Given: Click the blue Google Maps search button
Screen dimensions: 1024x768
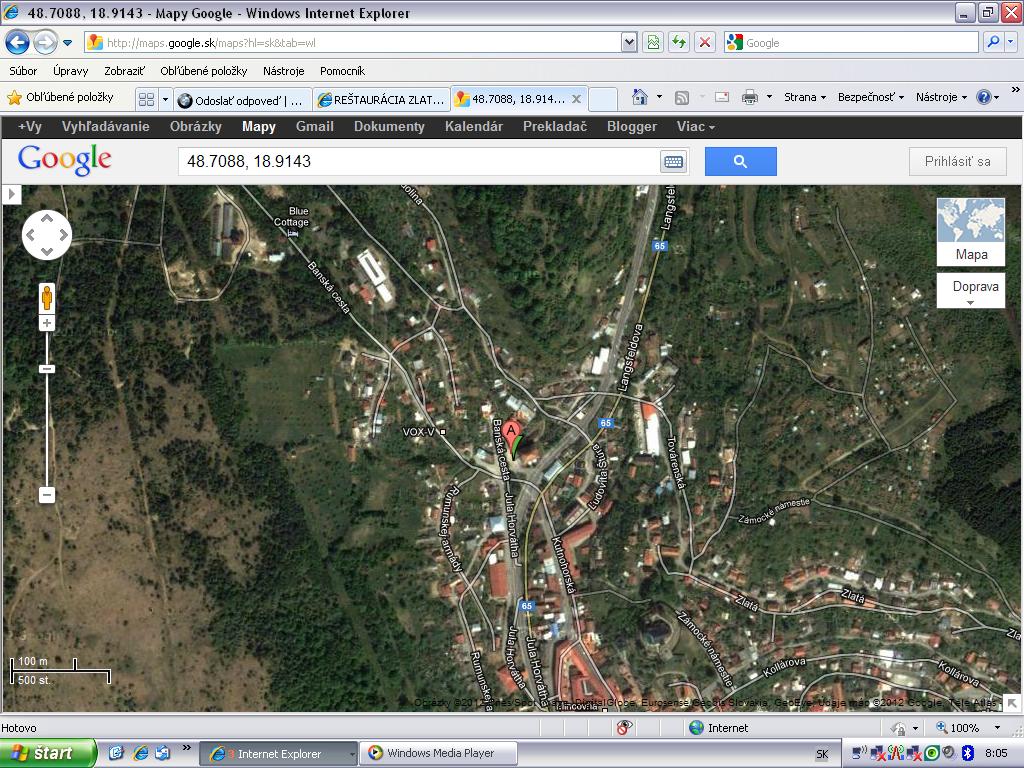Looking at the screenshot, I should click(741, 161).
